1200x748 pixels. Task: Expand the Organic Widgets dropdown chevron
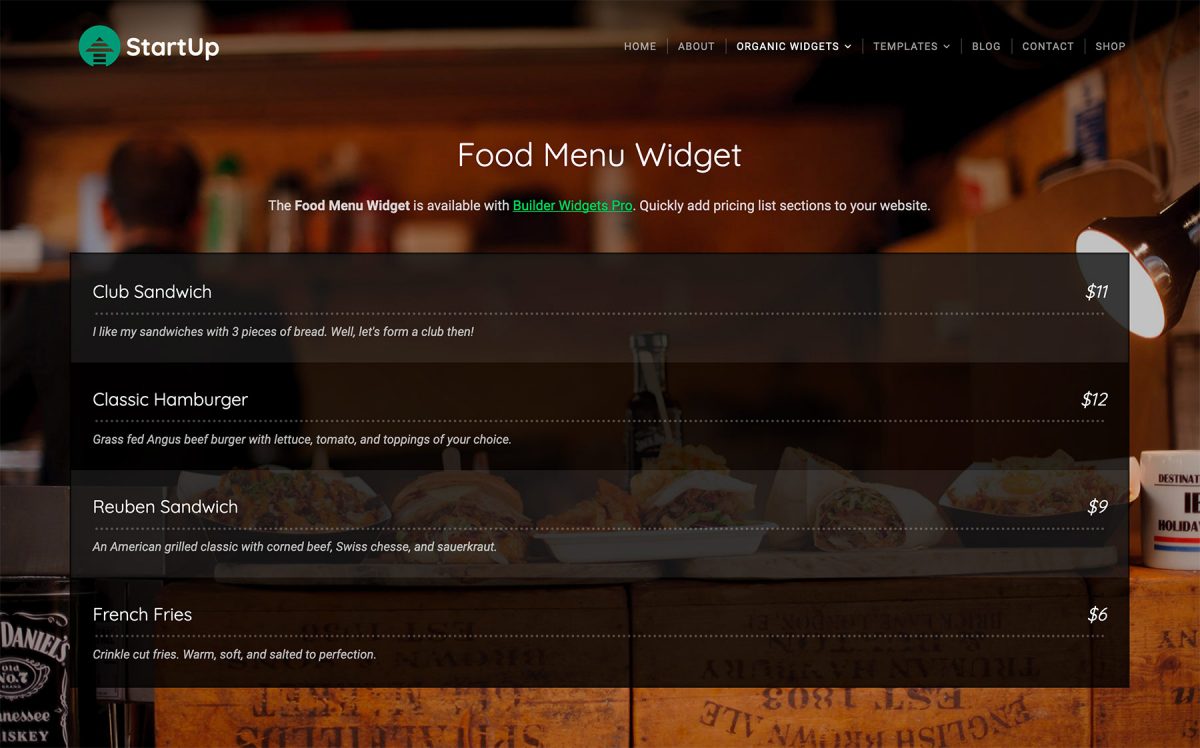point(848,46)
